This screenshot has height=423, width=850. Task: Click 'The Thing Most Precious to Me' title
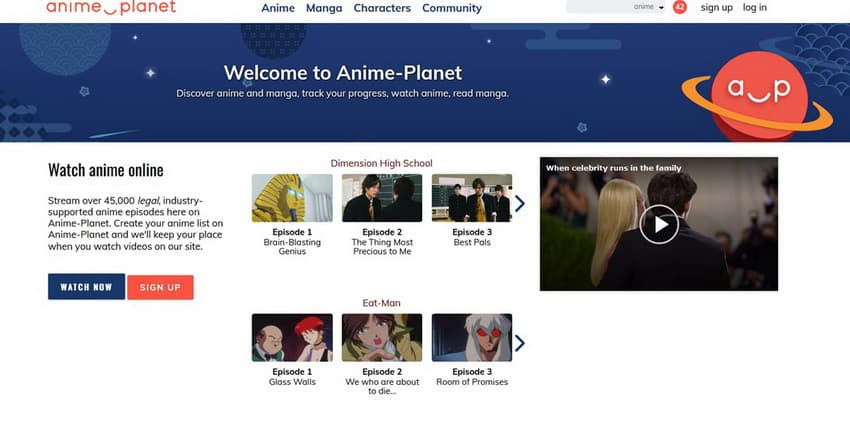click(x=382, y=247)
